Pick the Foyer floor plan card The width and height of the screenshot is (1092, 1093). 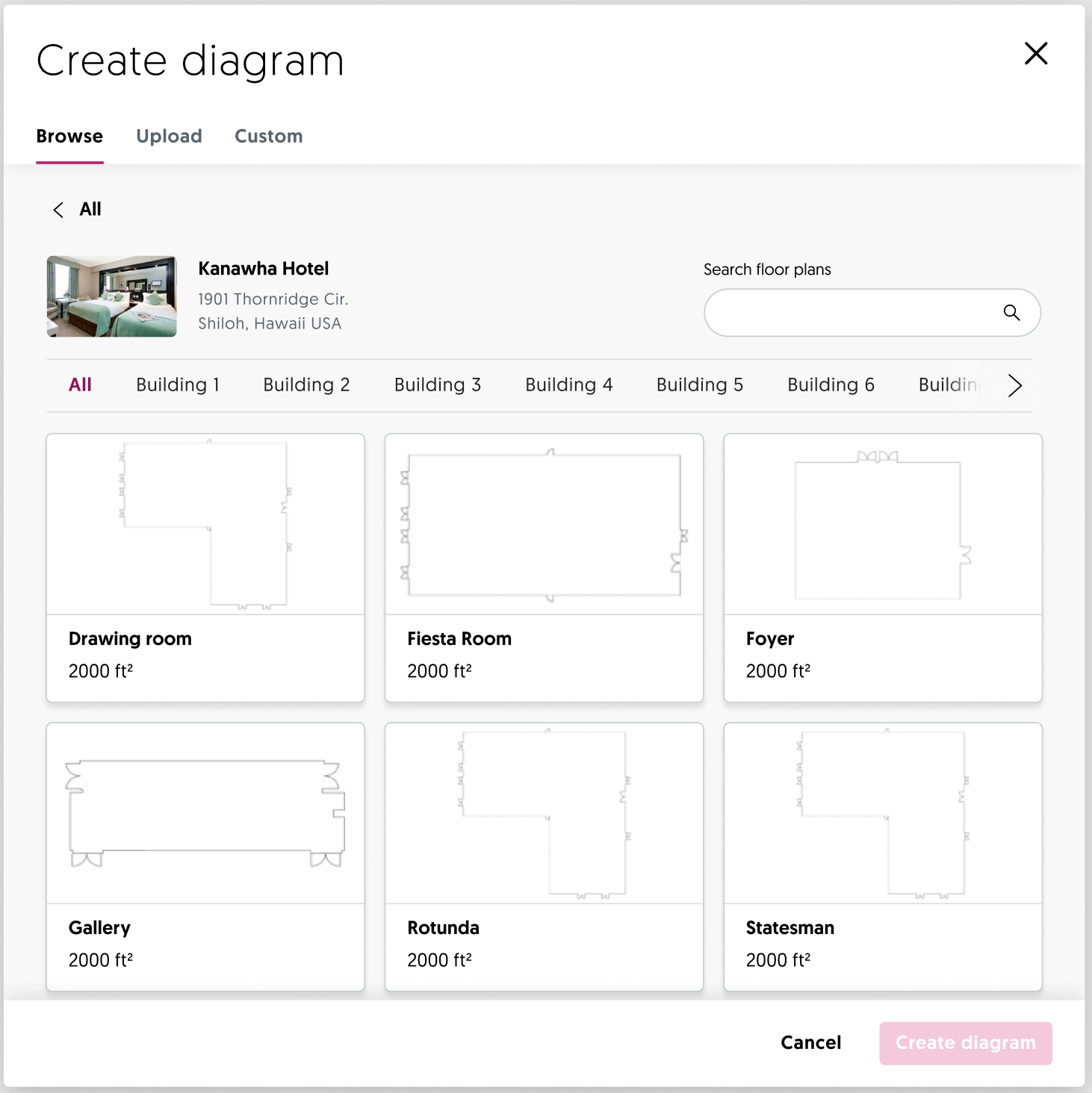(x=882, y=567)
